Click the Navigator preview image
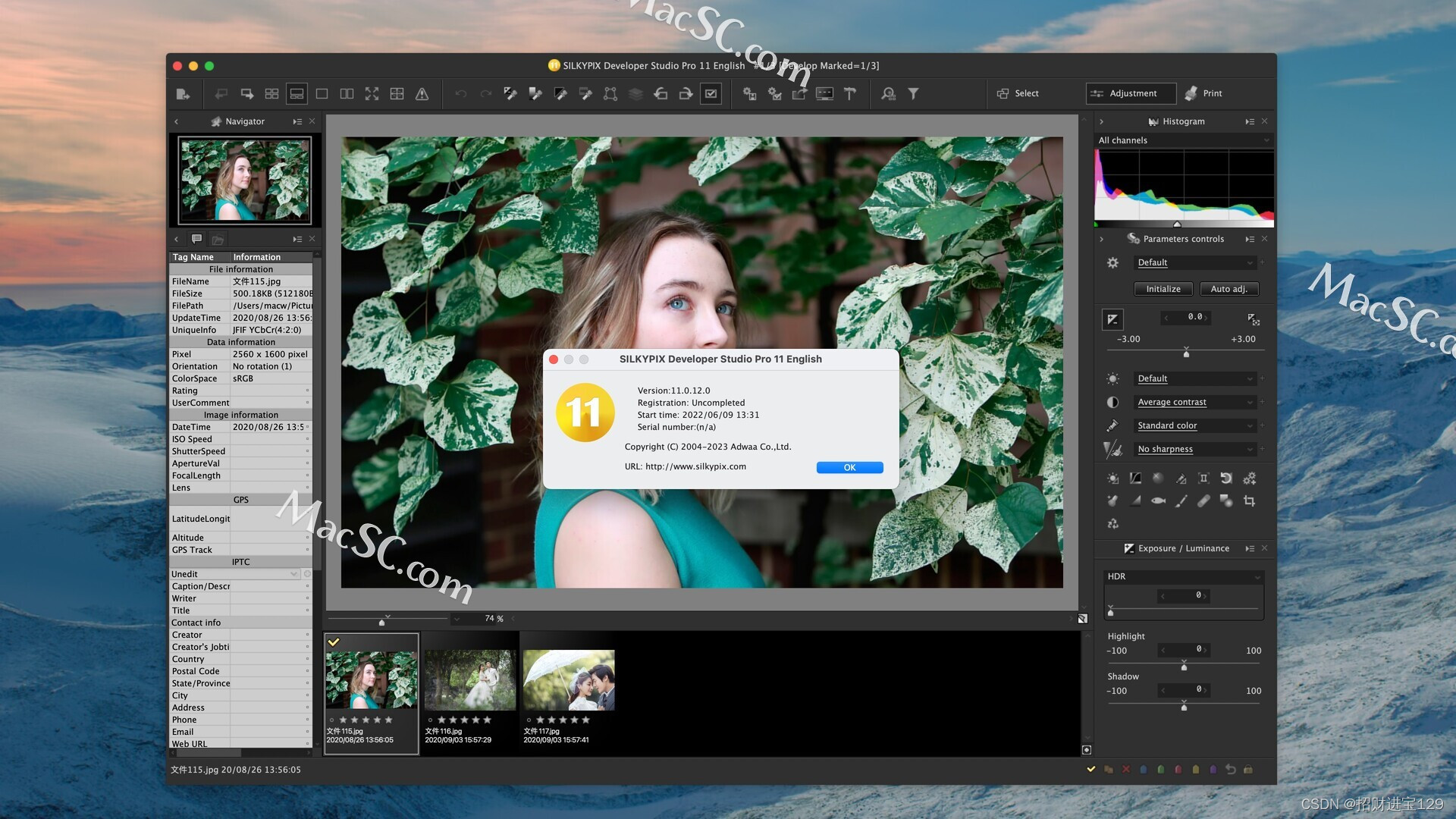The image size is (1456, 819). pyautogui.click(x=245, y=180)
